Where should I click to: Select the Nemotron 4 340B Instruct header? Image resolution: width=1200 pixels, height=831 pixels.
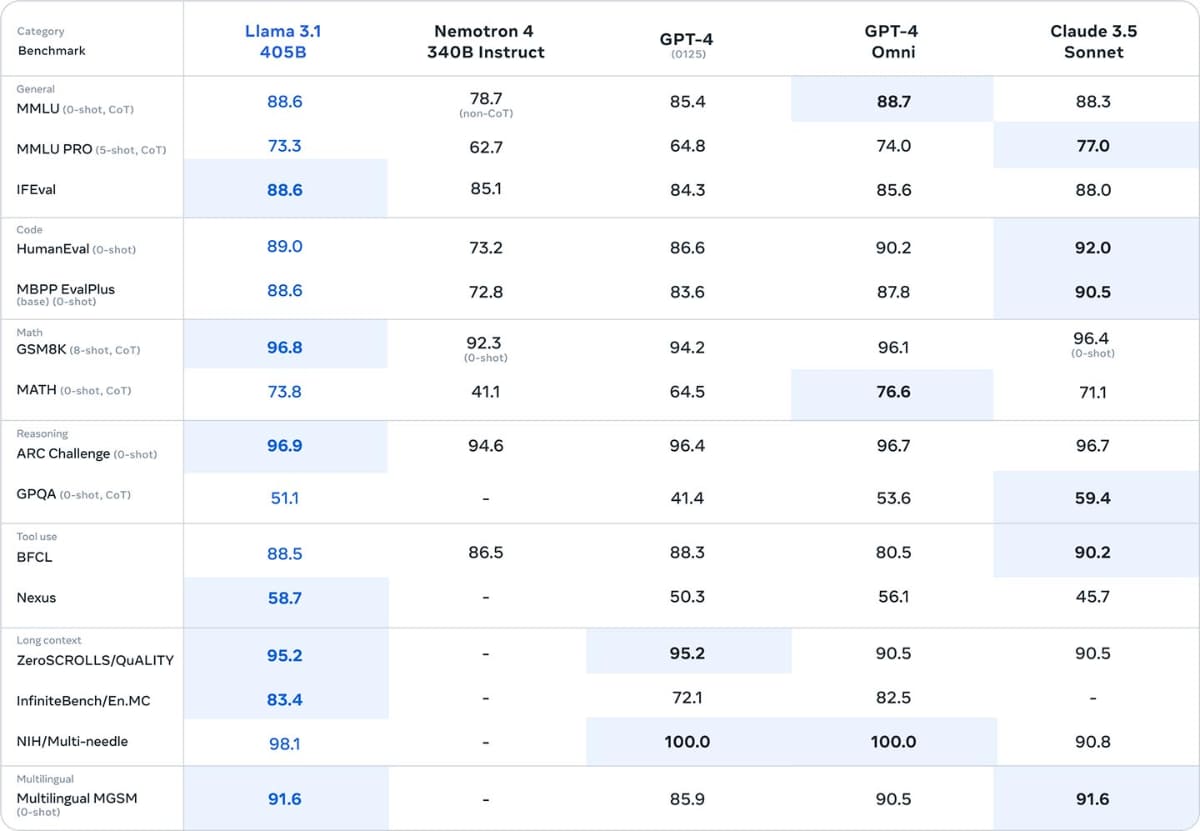(485, 41)
